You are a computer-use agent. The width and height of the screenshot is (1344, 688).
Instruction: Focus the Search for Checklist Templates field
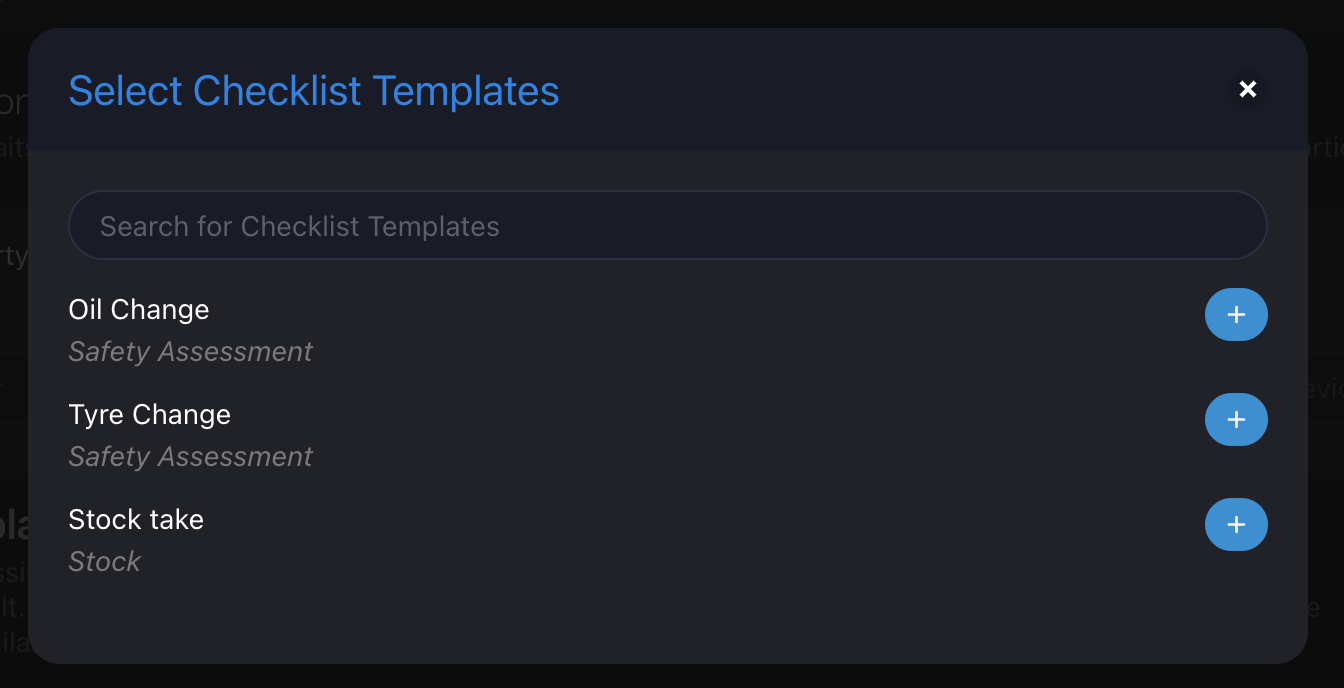point(668,226)
